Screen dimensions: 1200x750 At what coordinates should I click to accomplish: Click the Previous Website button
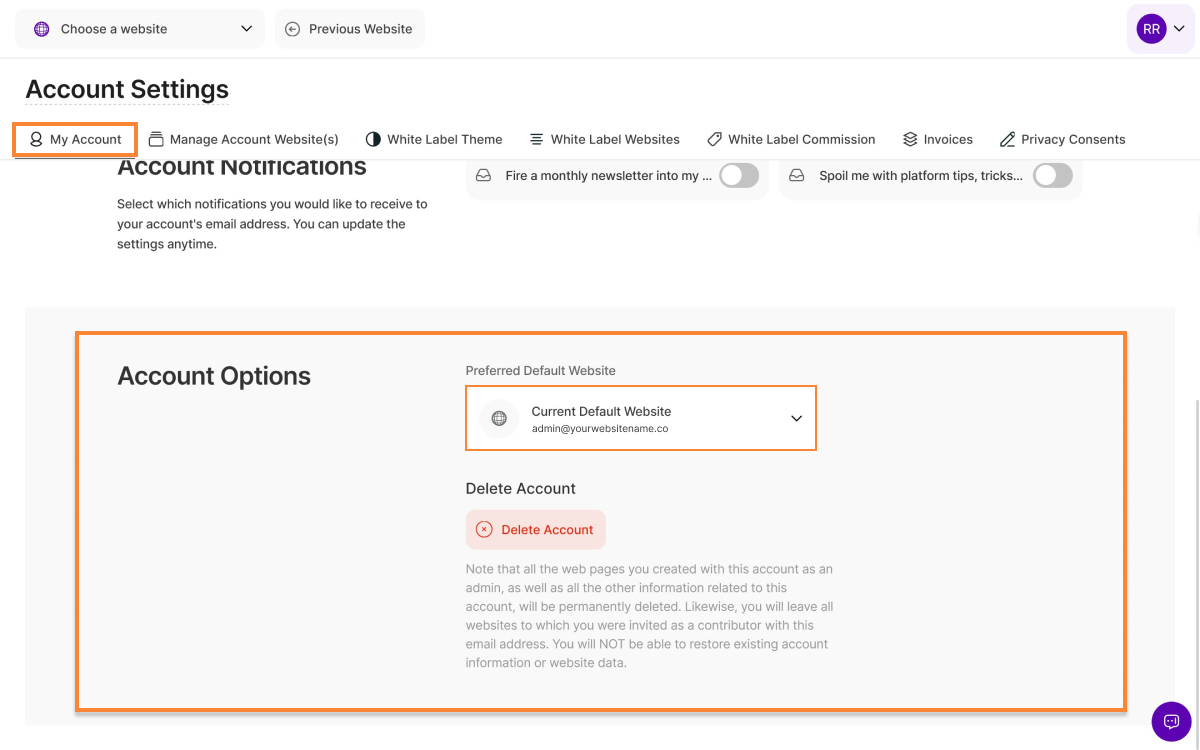[x=350, y=29]
